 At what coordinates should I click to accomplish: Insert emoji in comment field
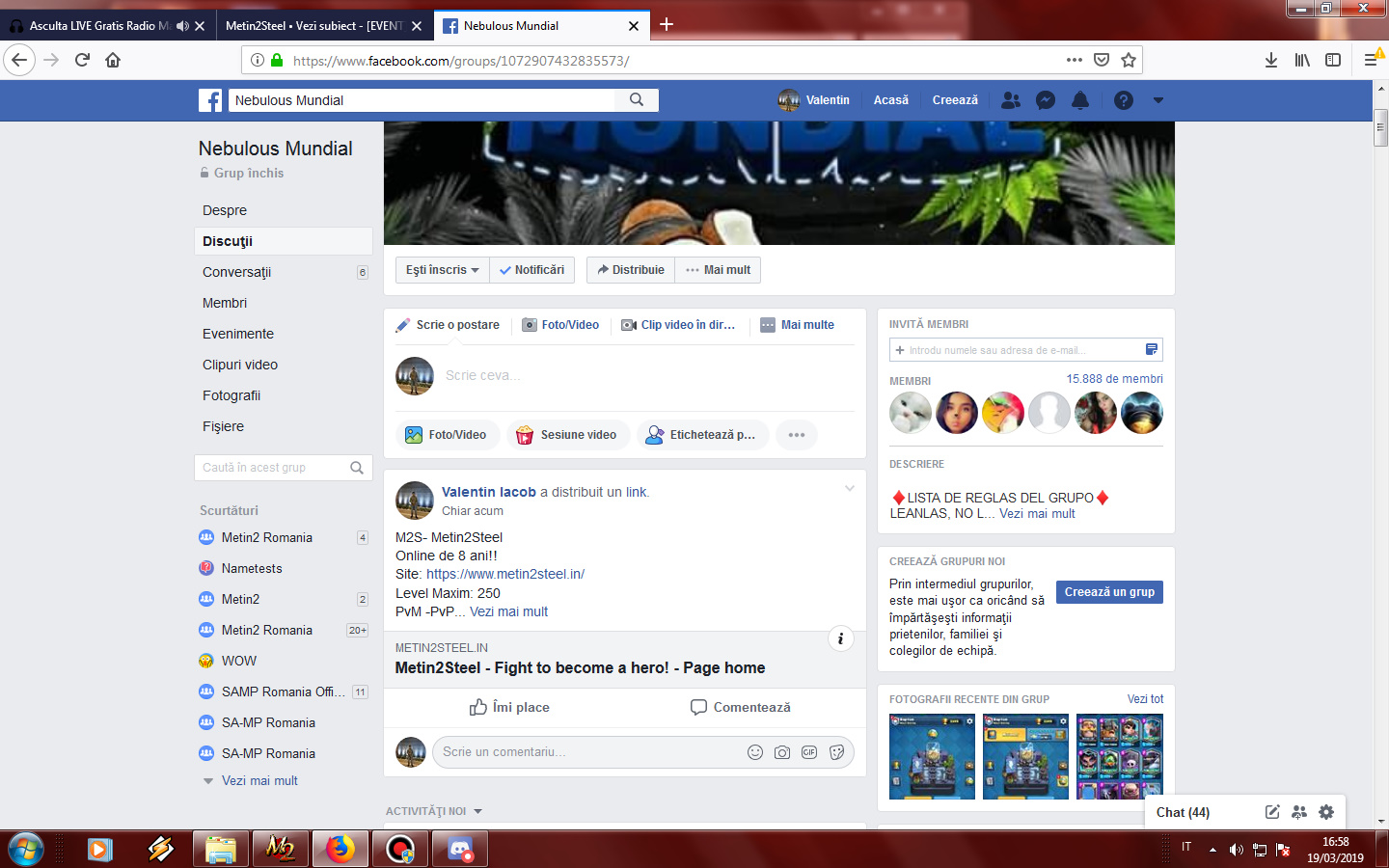pos(755,752)
